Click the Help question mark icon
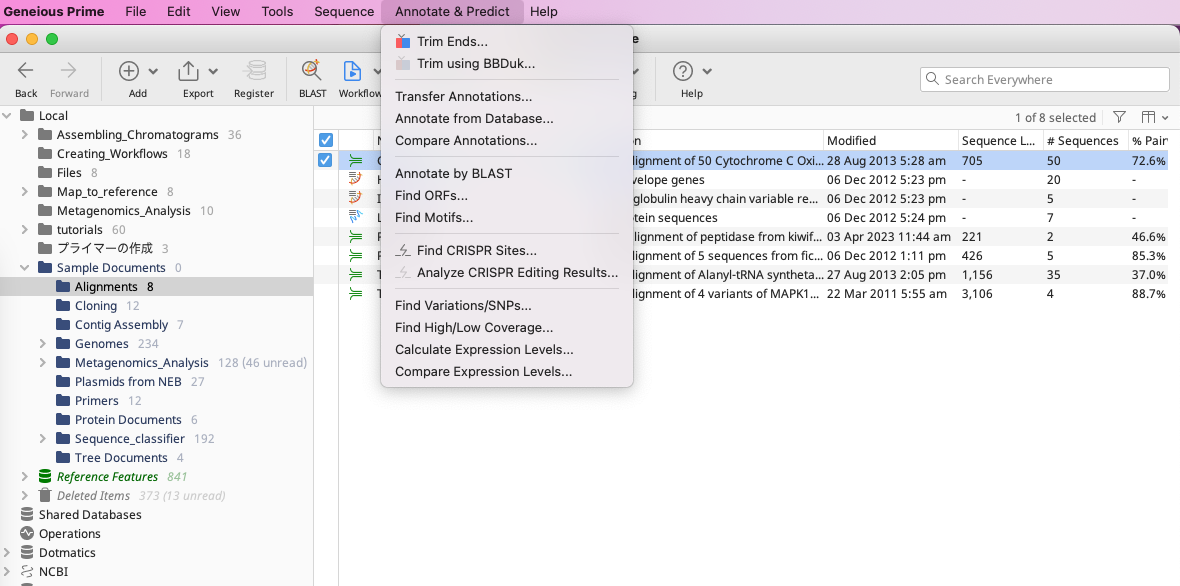The width and height of the screenshot is (1180, 586). (683, 71)
